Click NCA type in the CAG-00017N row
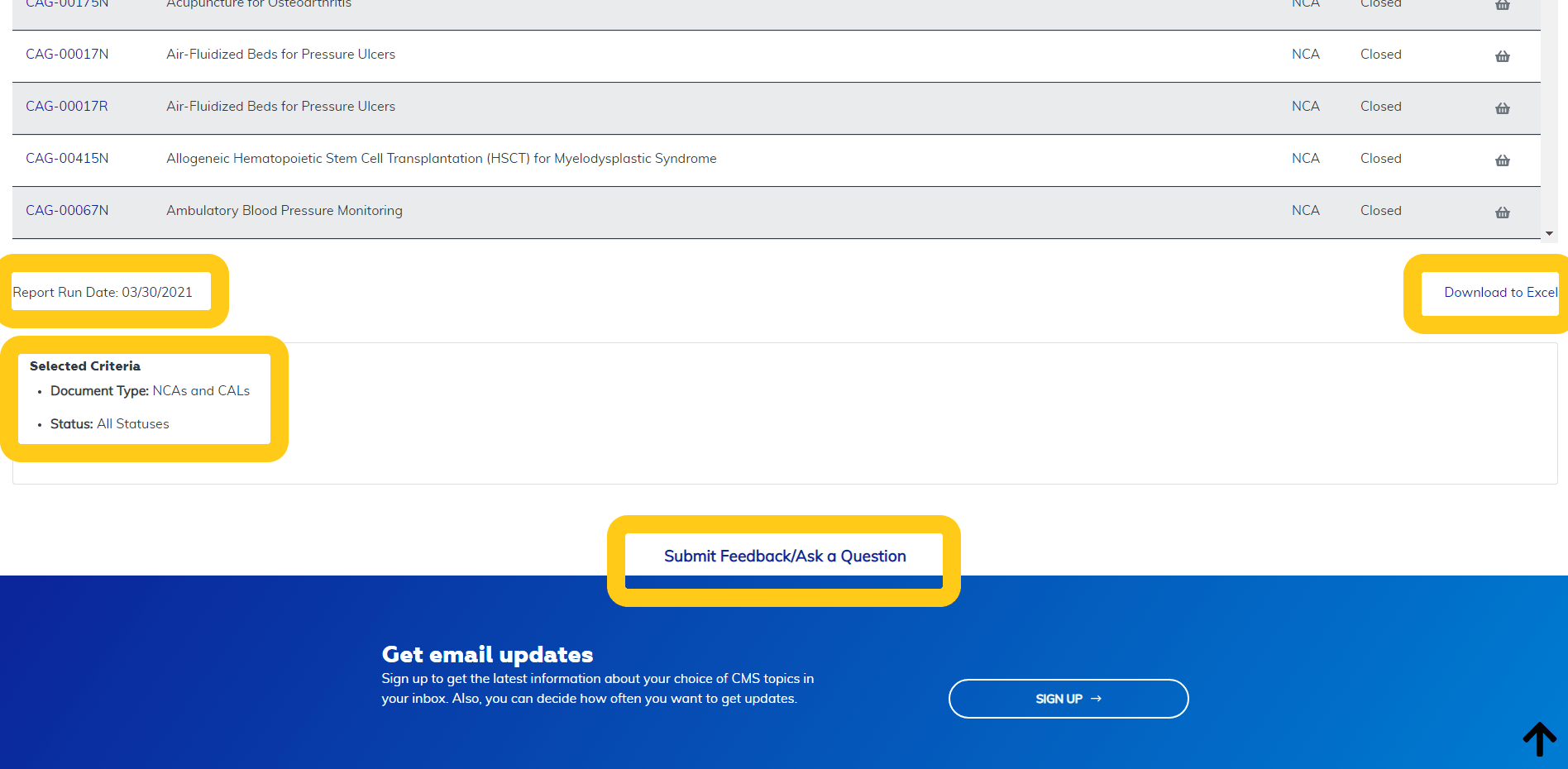This screenshot has height=769, width=1568. 1305,55
